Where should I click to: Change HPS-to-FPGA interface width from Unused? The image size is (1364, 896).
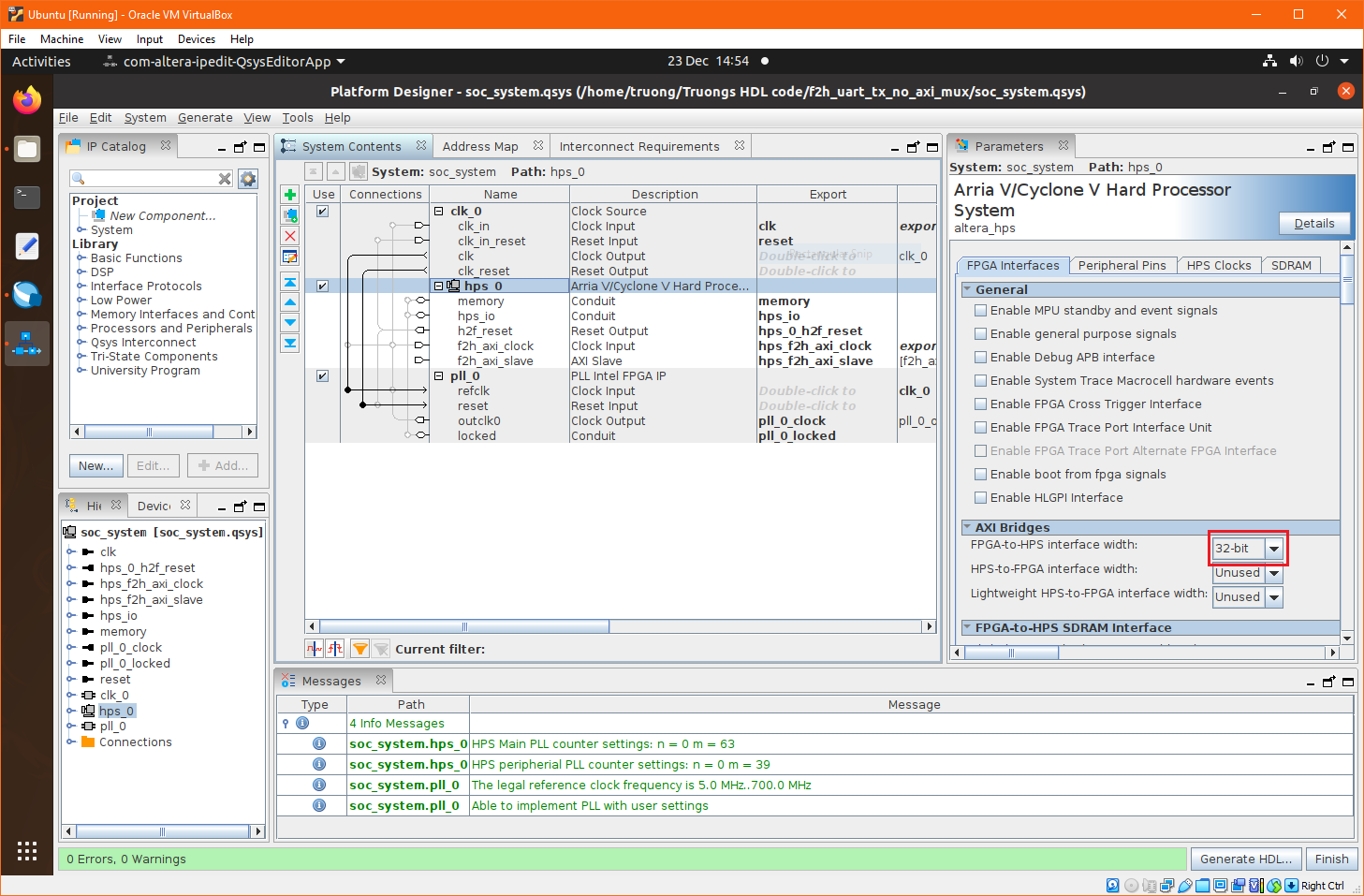1272,573
